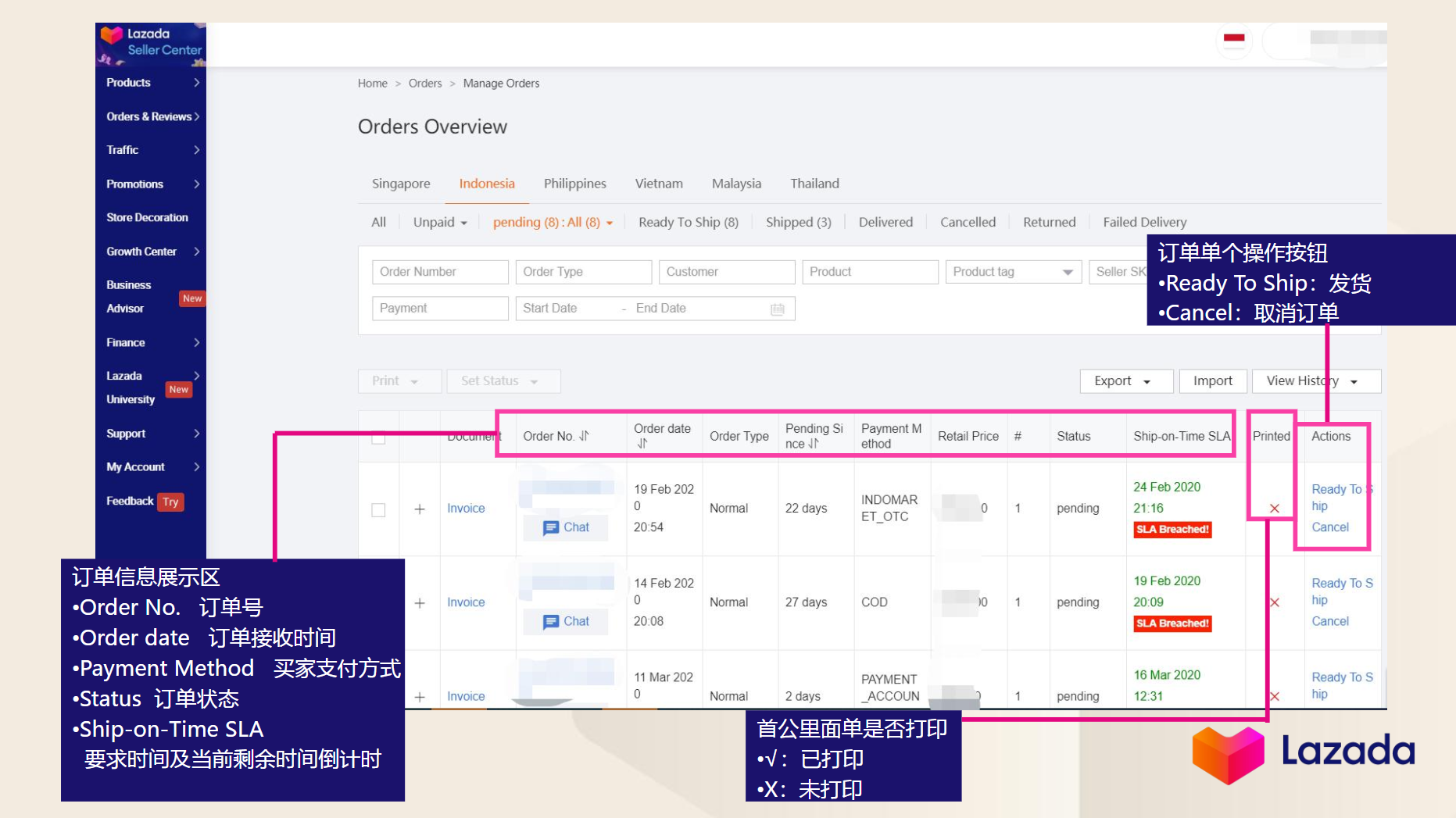Click the New badge on Business Advisor
The image size is (1456, 818).
click(x=192, y=298)
